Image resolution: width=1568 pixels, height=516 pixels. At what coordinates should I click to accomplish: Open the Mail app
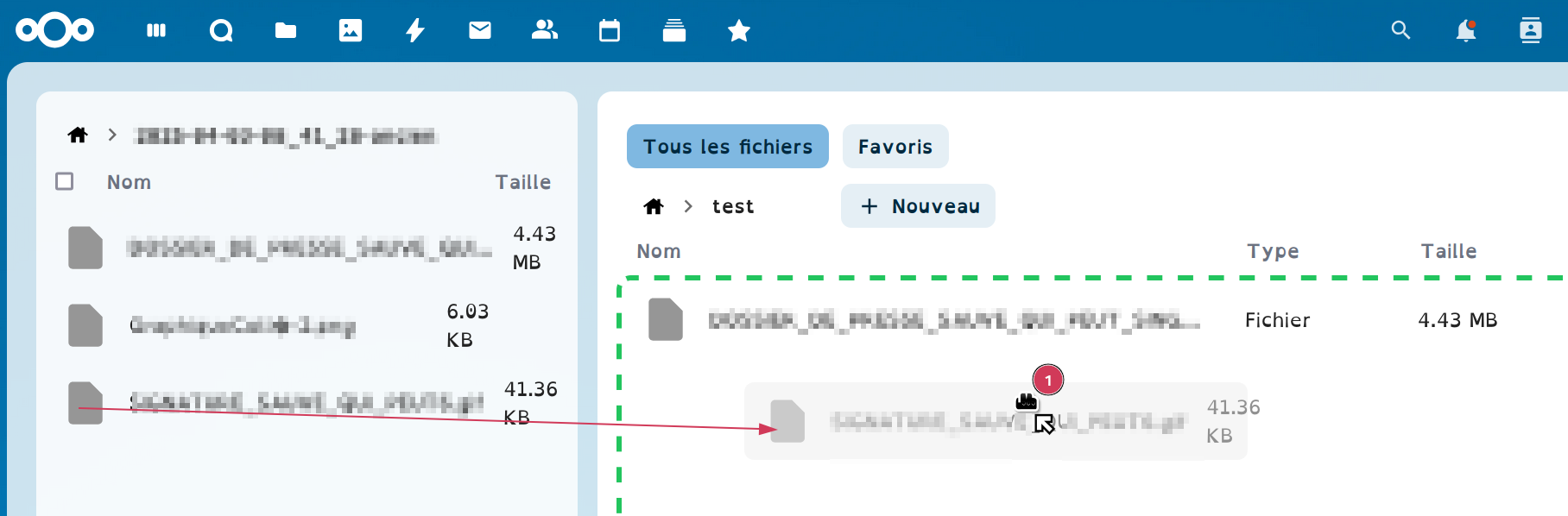tap(480, 31)
